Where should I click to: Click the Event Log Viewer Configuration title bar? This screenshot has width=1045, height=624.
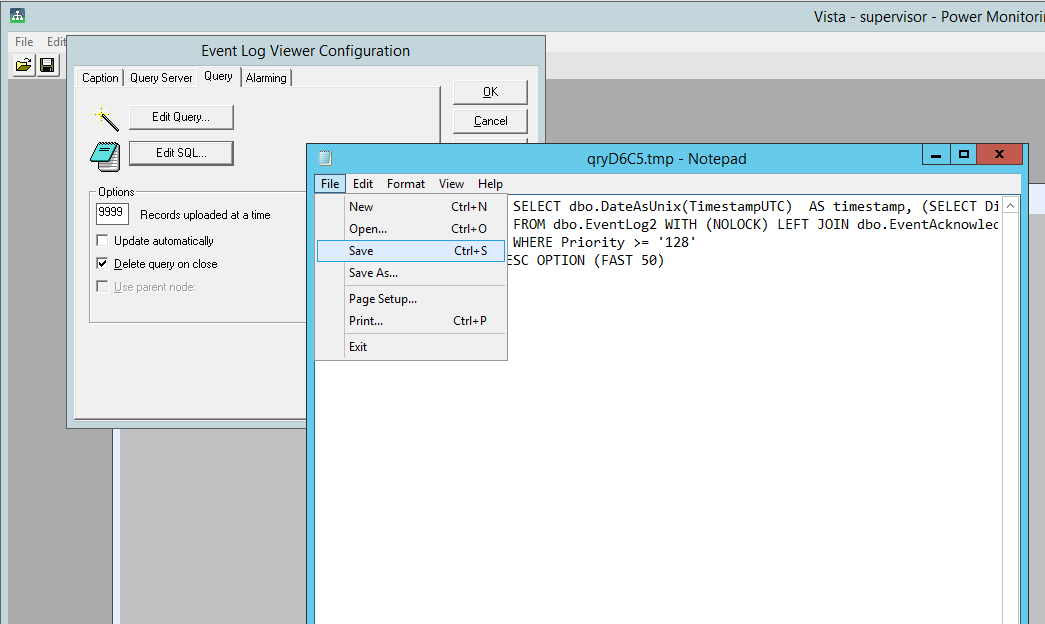tap(306, 51)
